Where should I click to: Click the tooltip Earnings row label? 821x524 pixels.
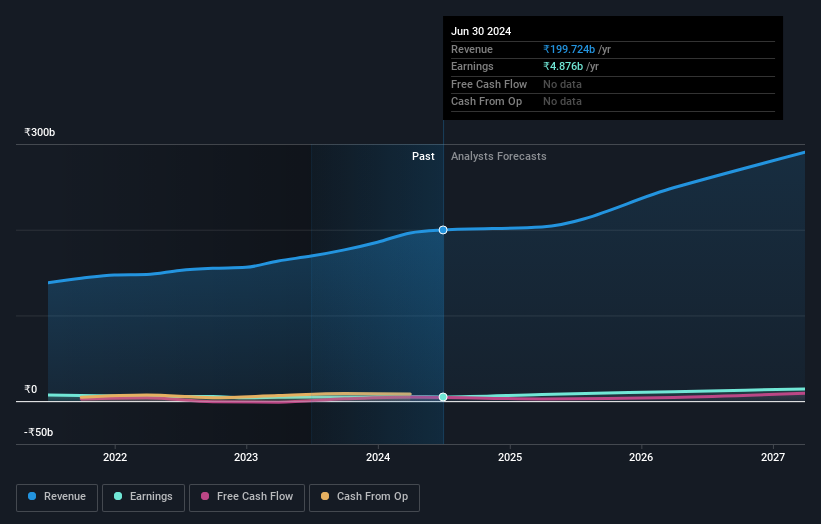[472, 66]
